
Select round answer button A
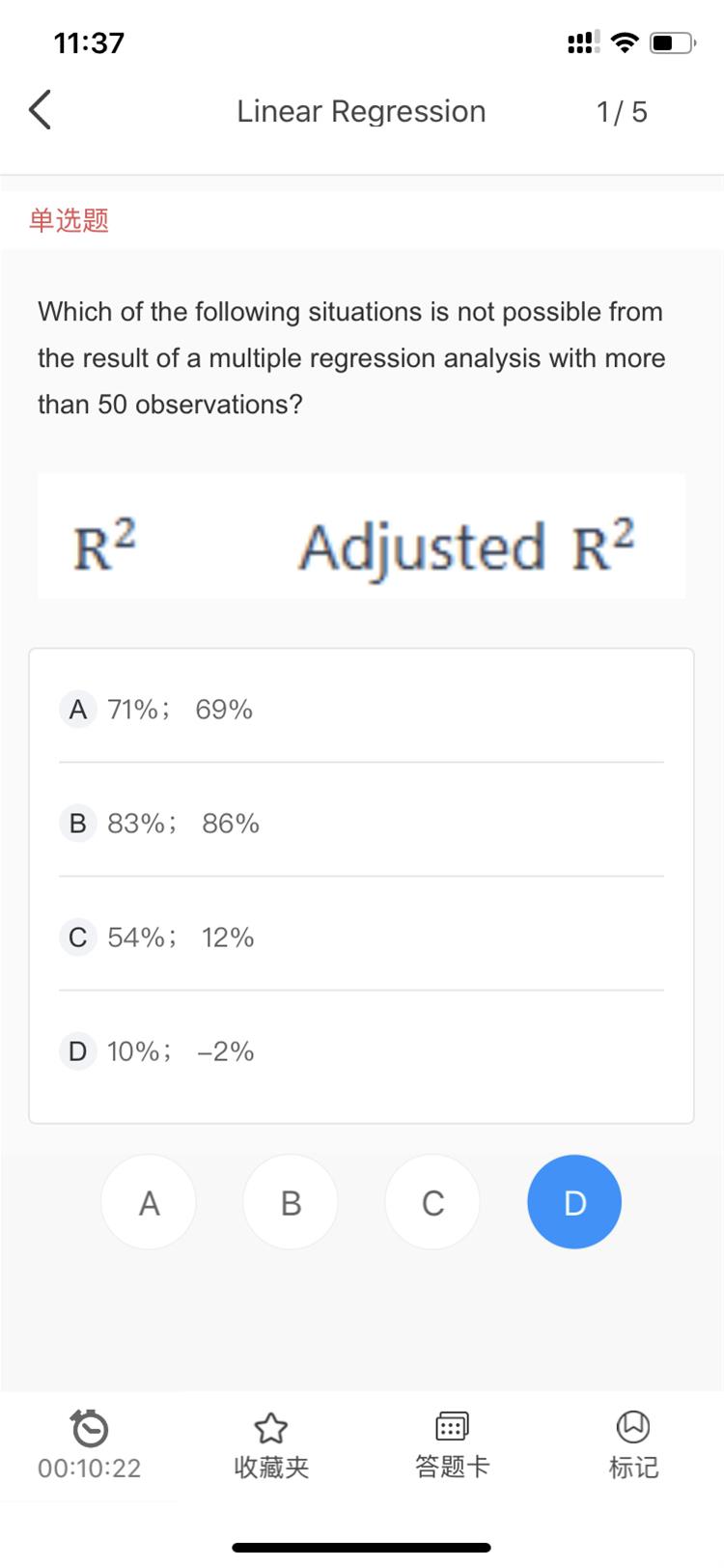pyautogui.click(x=149, y=1202)
